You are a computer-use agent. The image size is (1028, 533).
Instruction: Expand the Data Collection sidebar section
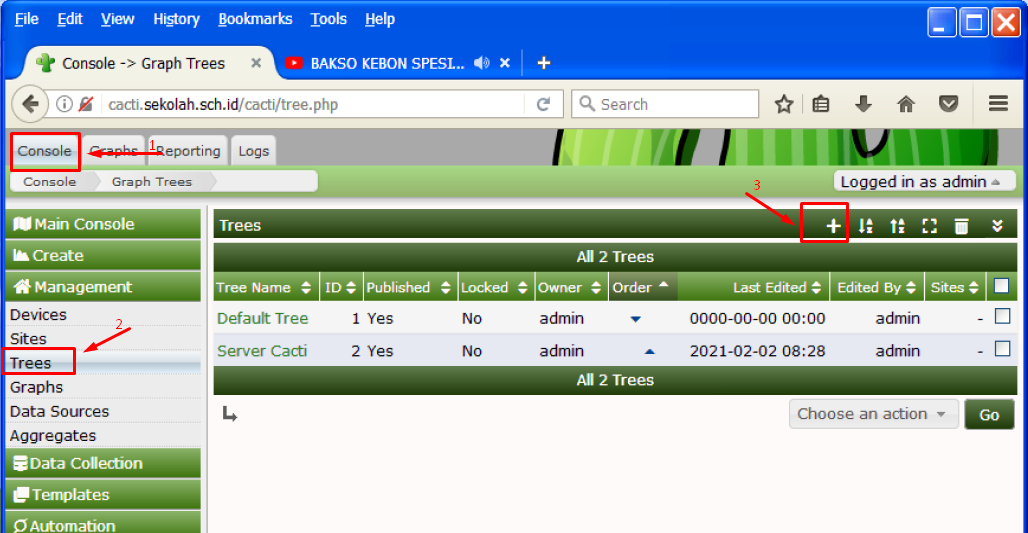click(x=102, y=463)
